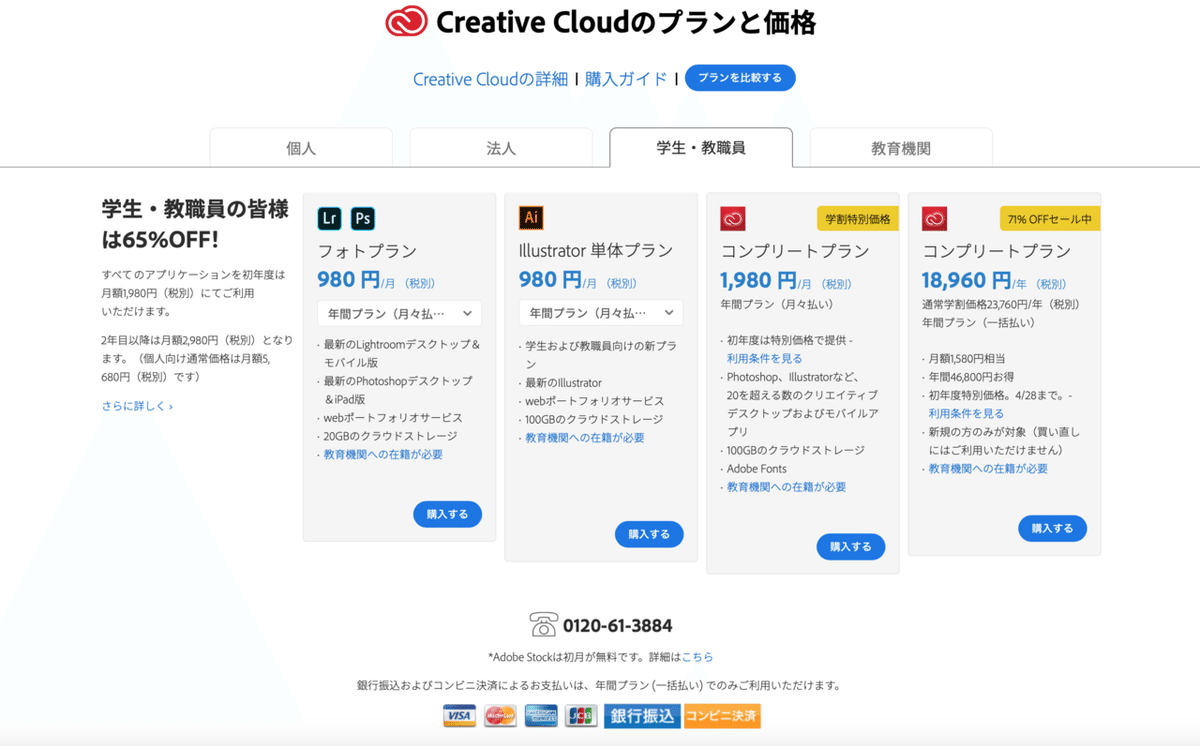This screenshot has width=1200, height=746.
Task: Click the VISA card icon
Action: pos(459,716)
